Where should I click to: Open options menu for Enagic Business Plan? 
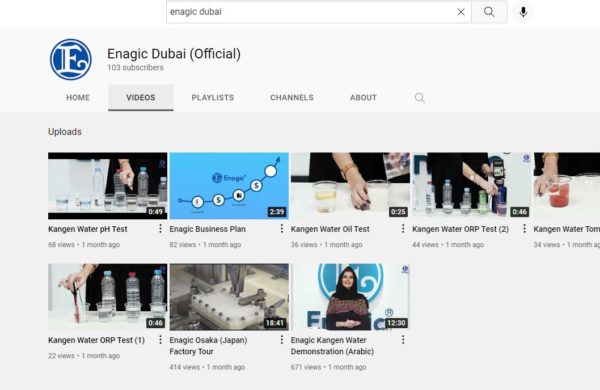pyautogui.click(x=282, y=229)
